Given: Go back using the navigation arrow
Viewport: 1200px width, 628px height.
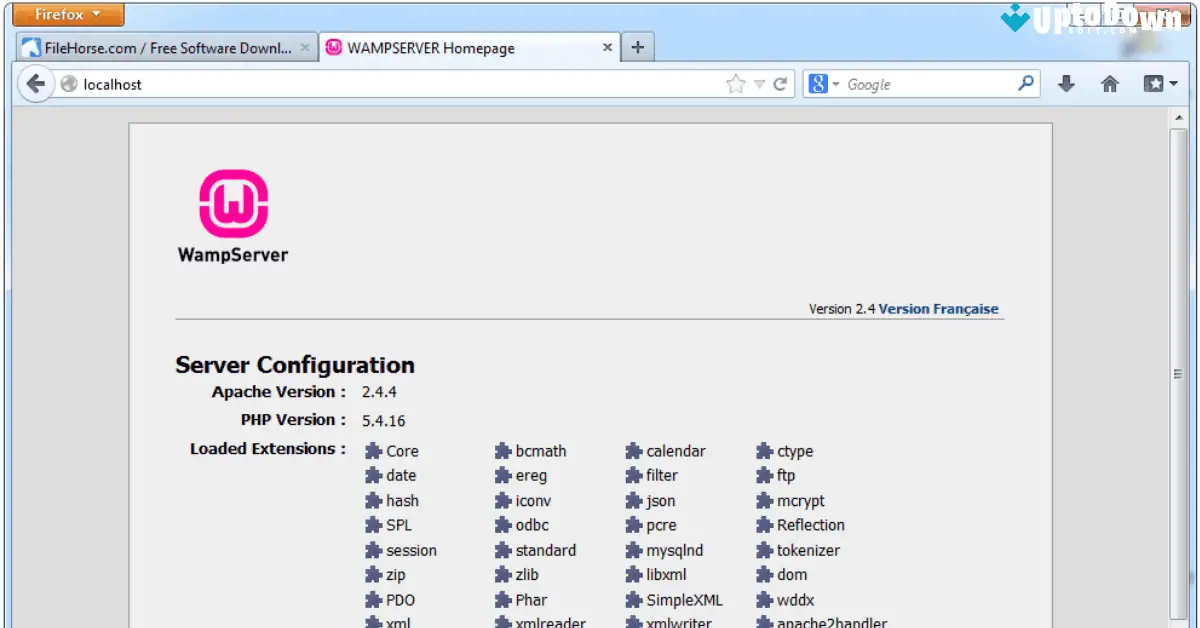Looking at the screenshot, I should point(36,84).
